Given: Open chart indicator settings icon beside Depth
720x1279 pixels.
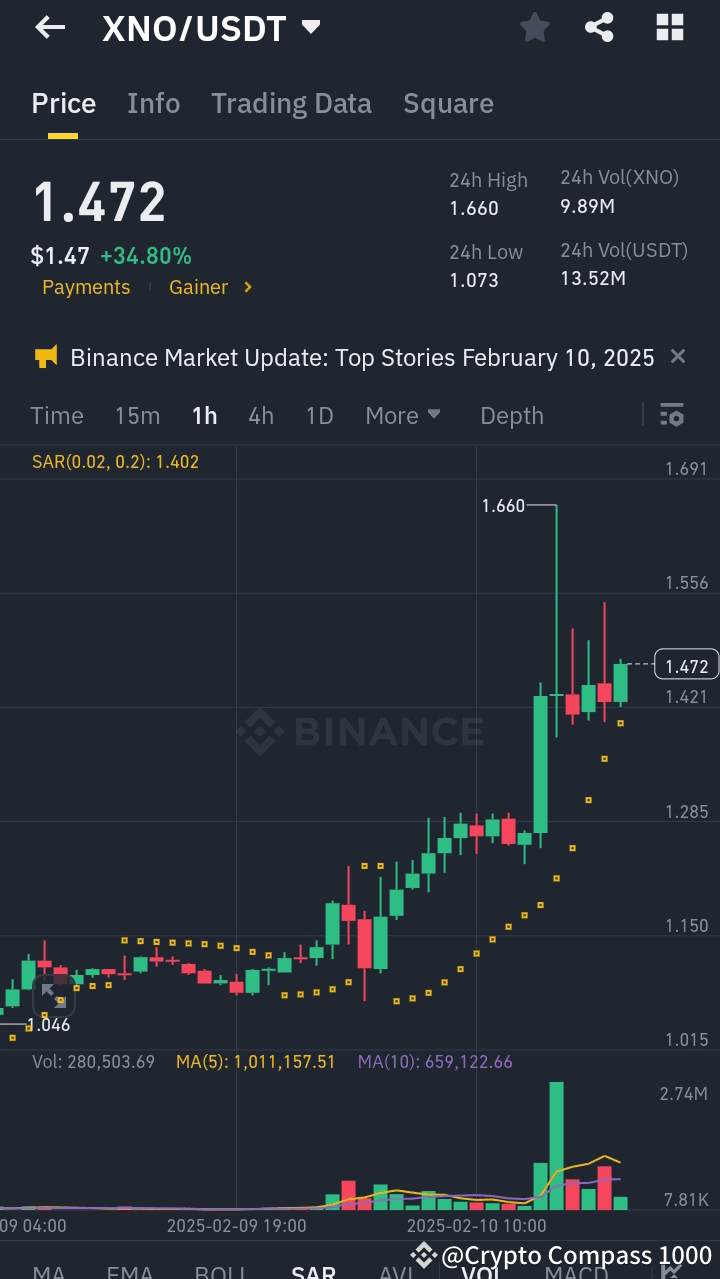Looking at the screenshot, I should (x=672, y=414).
